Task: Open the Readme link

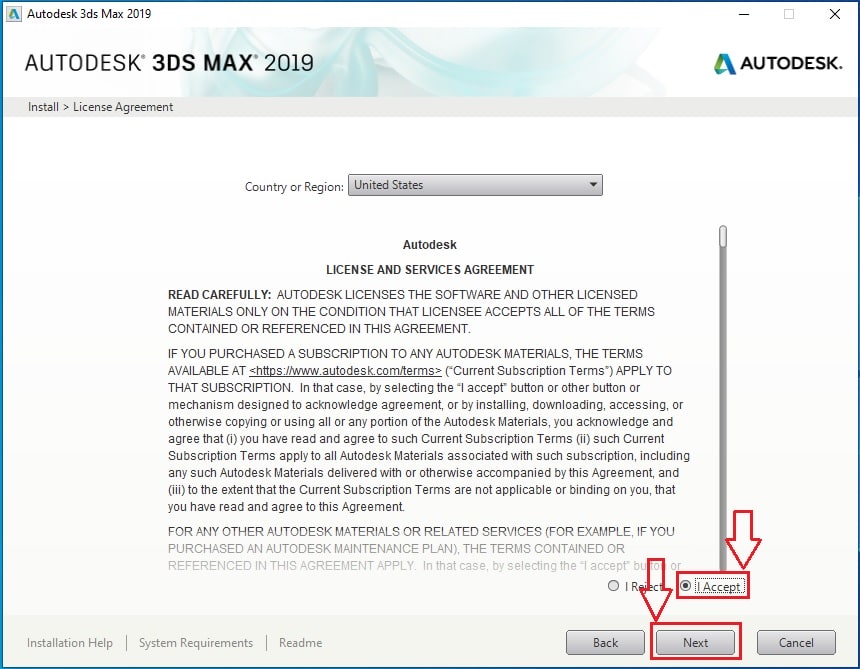Action: [x=301, y=643]
